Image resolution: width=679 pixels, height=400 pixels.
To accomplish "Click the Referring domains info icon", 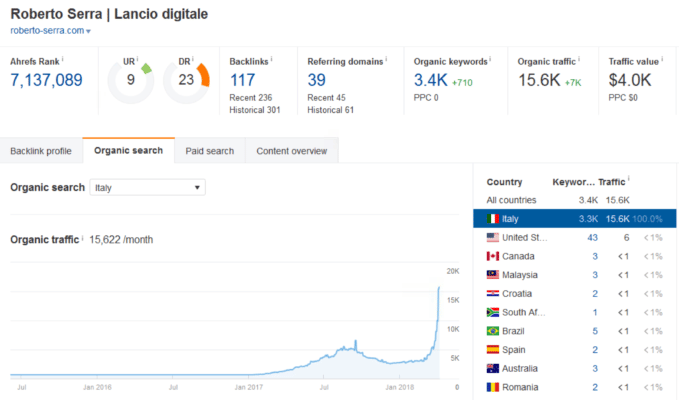I will click(386, 59).
